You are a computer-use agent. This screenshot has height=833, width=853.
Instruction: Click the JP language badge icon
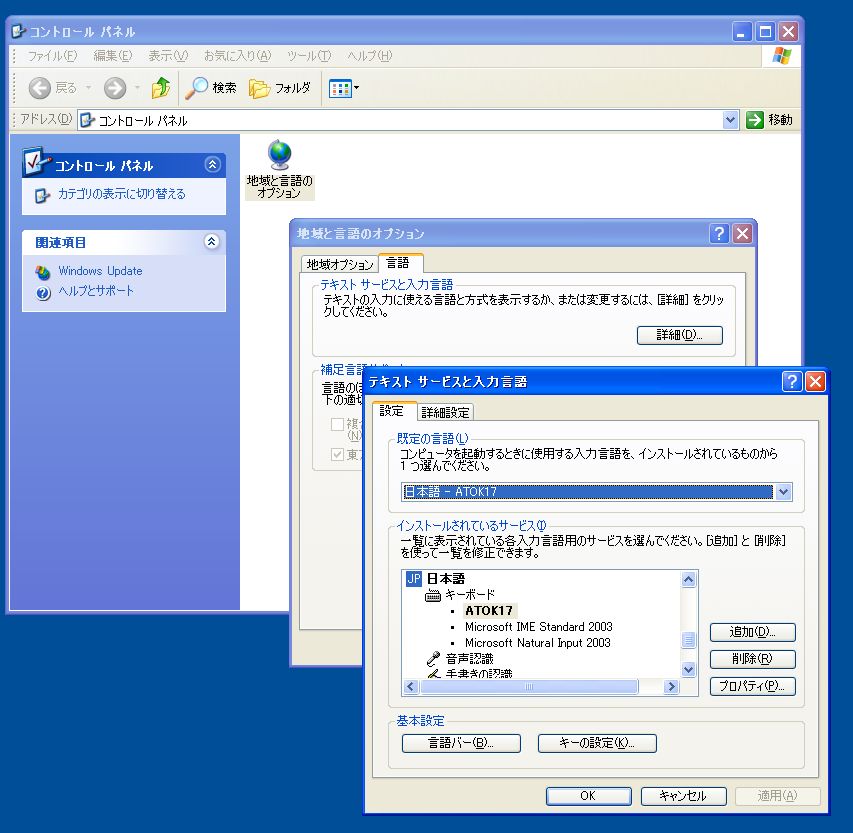(x=413, y=578)
